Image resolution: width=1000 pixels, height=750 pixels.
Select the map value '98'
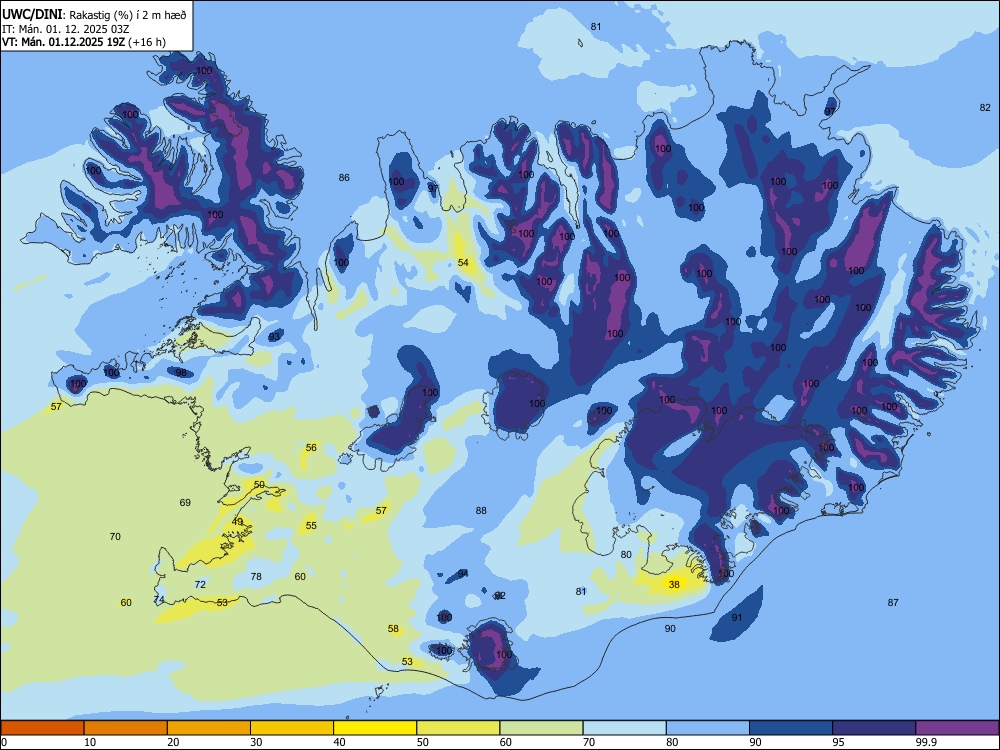click(181, 372)
